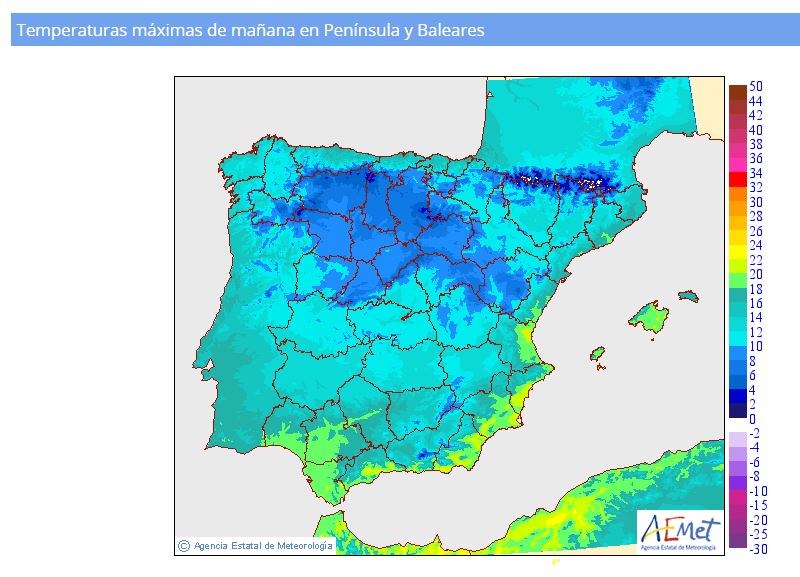Select the Ibiza island shape
The height and width of the screenshot is (577, 800).
point(598,354)
